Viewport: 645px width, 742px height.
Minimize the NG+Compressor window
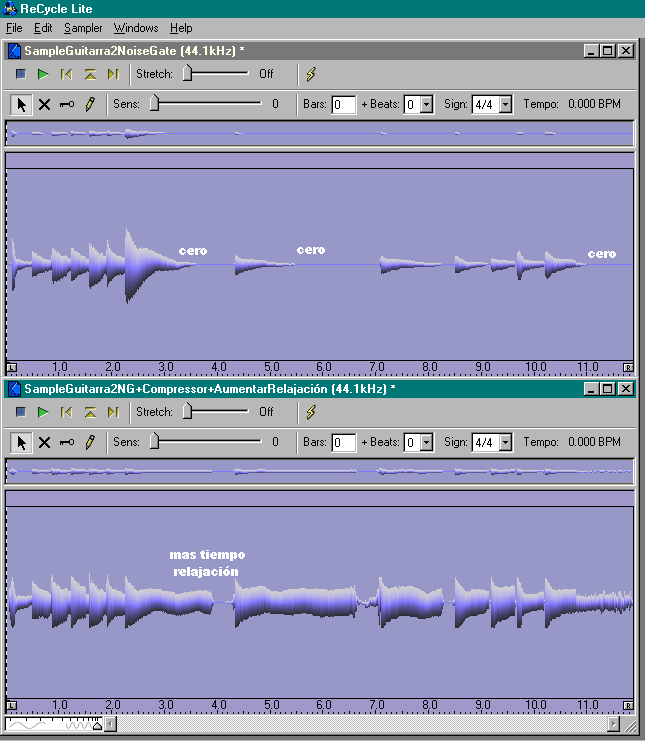[x=591, y=389]
